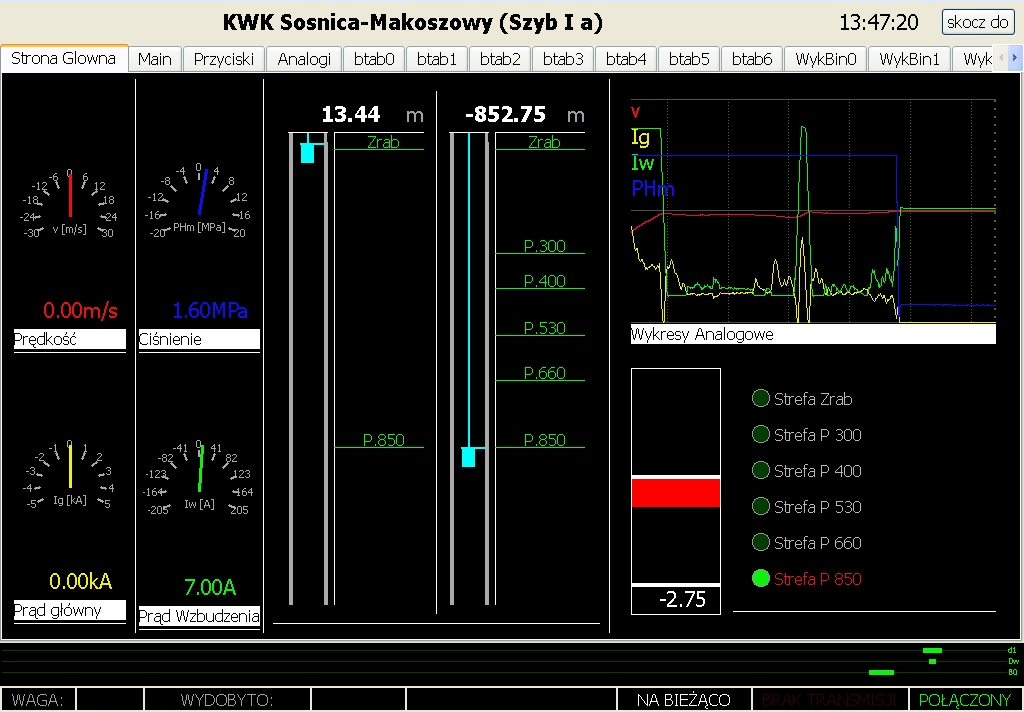Image resolution: width=1024 pixels, height=712 pixels.
Task: Click the 0.00kA current reading
Action: (x=80, y=581)
